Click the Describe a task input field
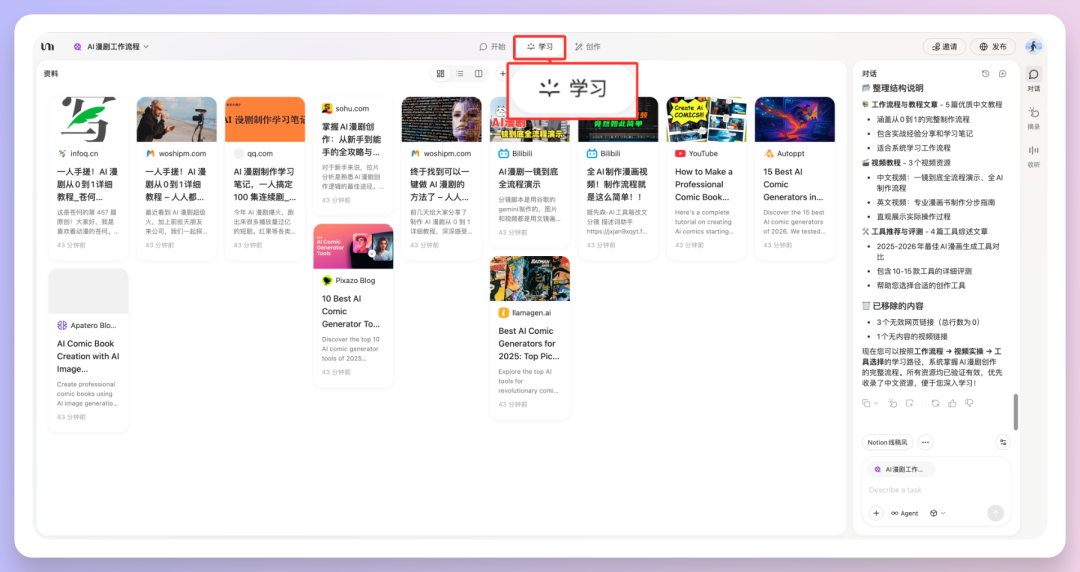 click(x=930, y=490)
